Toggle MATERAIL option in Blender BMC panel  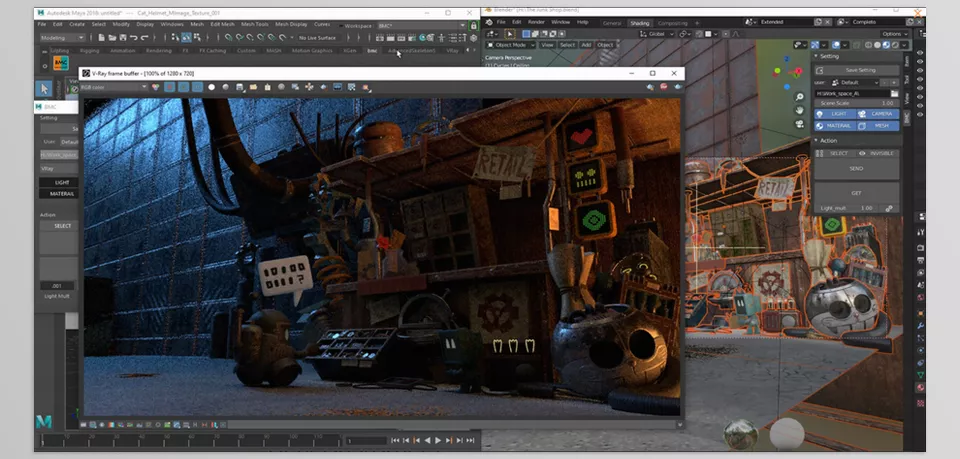tap(834, 125)
